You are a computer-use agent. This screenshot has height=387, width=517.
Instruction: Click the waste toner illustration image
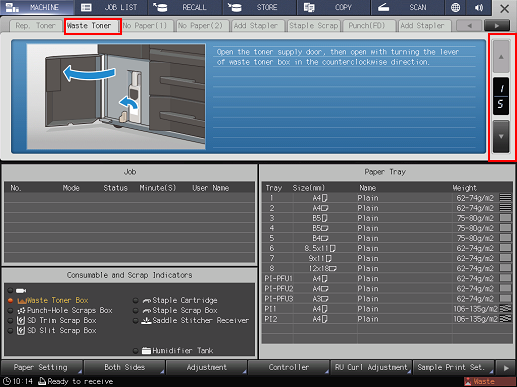pyautogui.click(x=116, y=96)
